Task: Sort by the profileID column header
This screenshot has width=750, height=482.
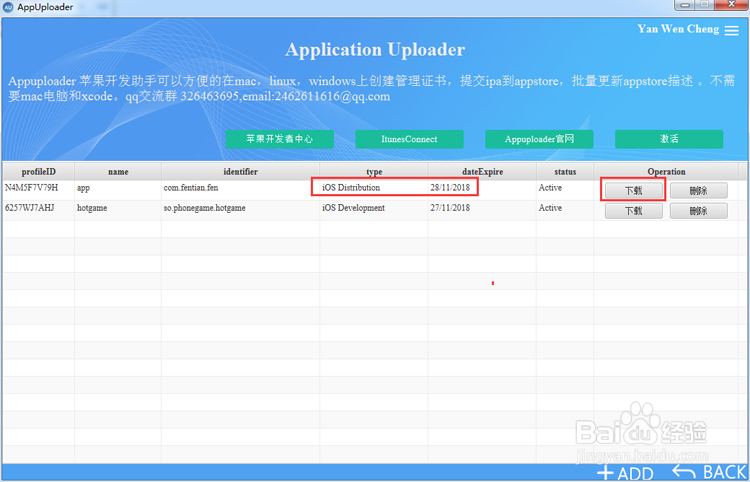Action: coord(38,172)
